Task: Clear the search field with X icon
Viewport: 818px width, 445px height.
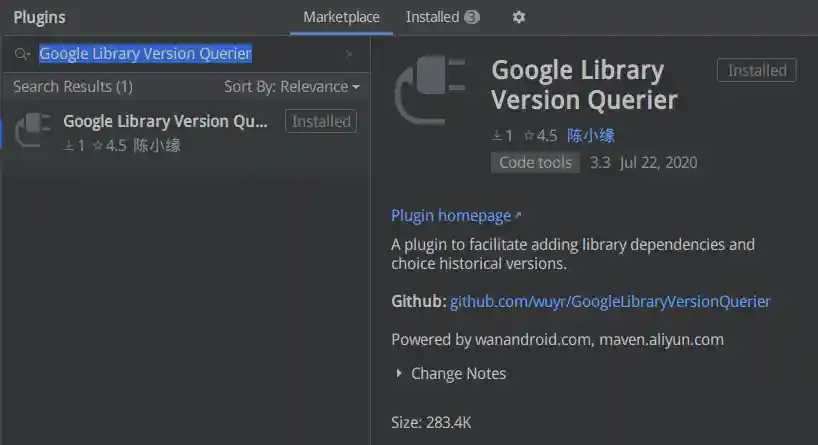Action: [x=349, y=54]
